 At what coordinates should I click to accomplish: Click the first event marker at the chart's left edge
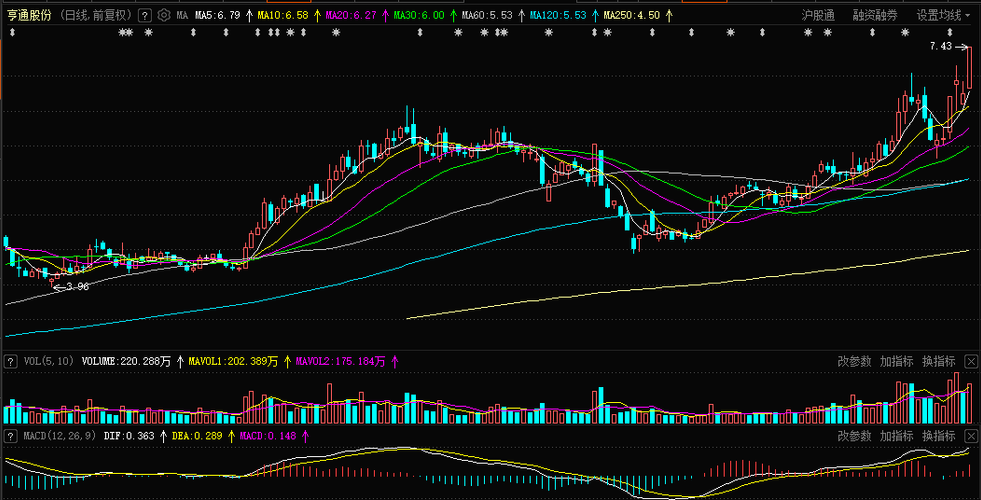11,32
